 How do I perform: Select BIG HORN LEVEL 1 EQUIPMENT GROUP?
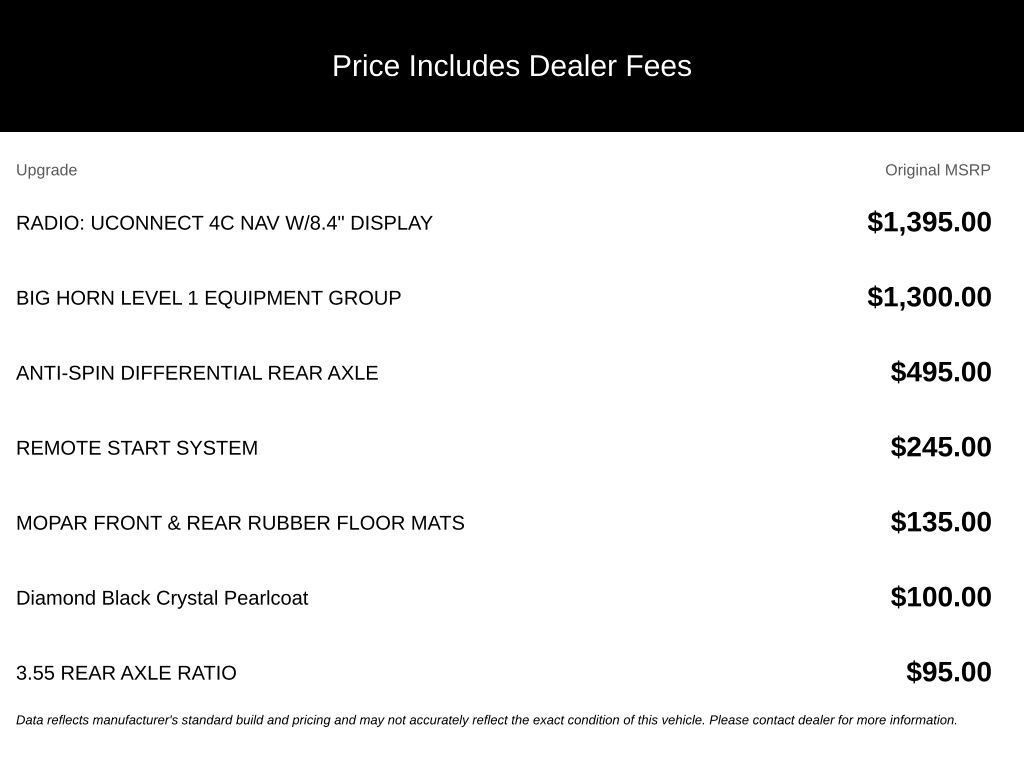[x=208, y=298]
